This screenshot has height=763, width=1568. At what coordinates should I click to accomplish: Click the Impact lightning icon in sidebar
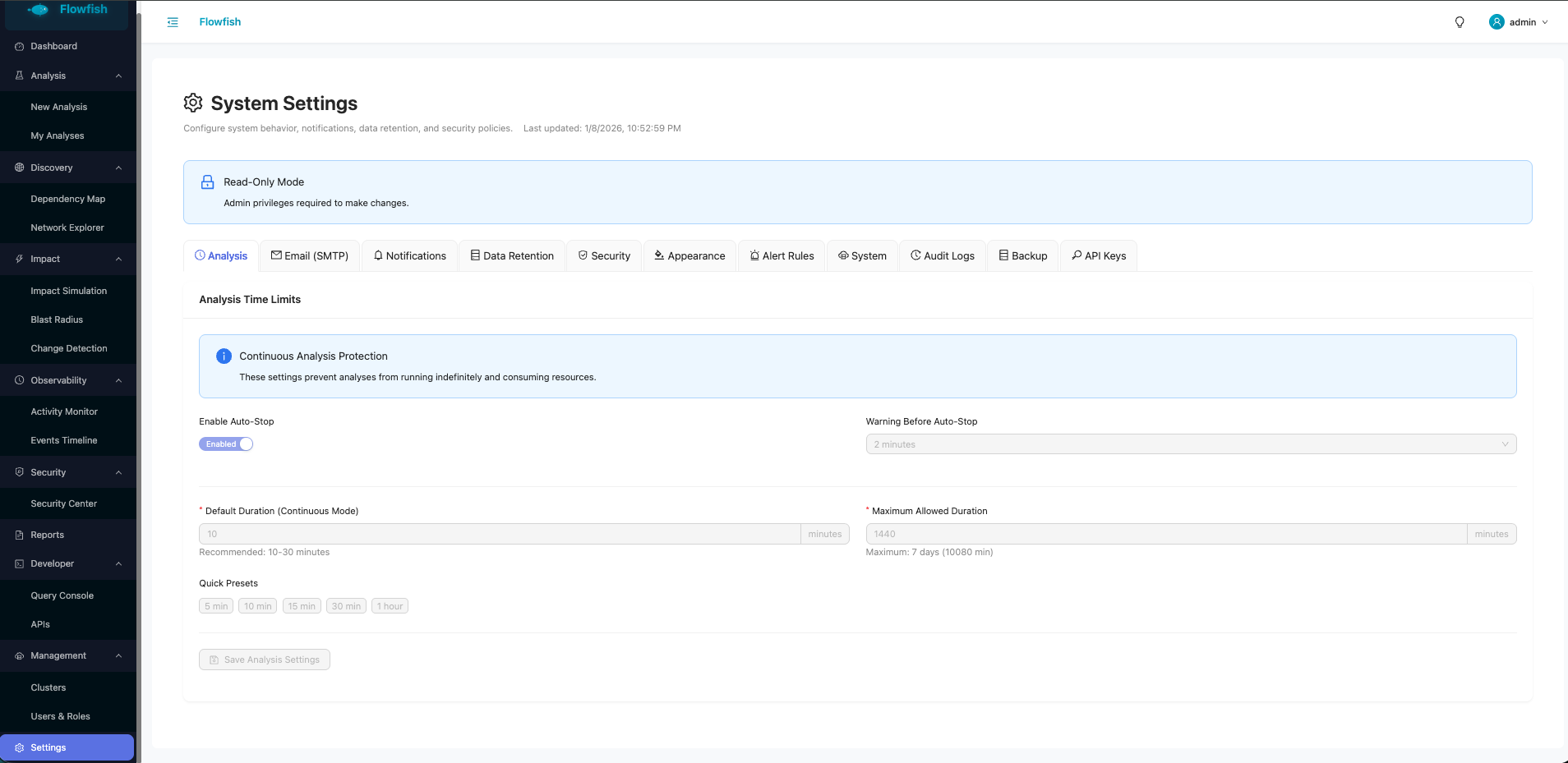point(20,259)
